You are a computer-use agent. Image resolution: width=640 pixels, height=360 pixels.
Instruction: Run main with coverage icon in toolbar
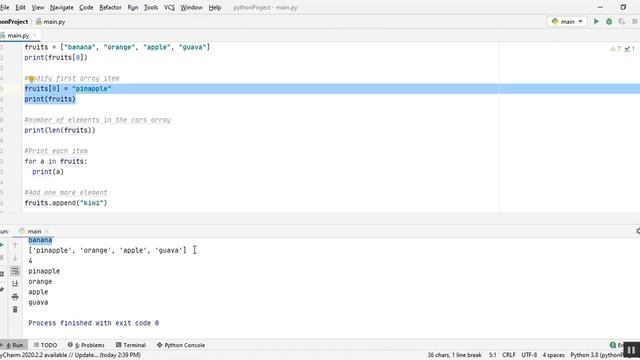[x=622, y=21]
